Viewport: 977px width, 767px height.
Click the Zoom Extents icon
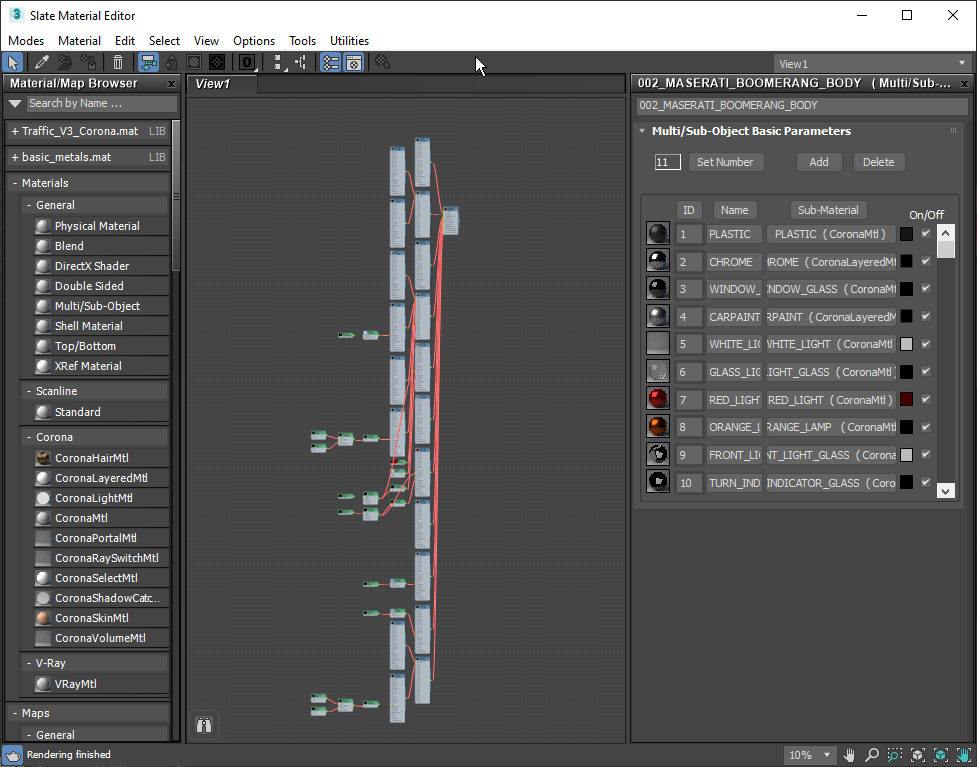tap(918, 755)
